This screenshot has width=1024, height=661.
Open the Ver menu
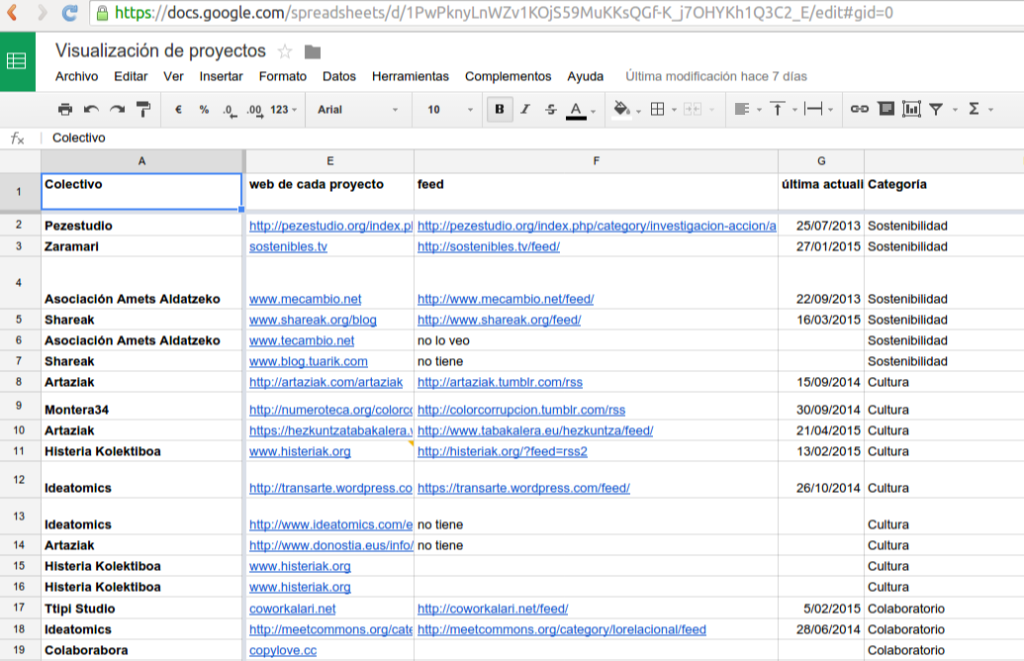pos(173,76)
